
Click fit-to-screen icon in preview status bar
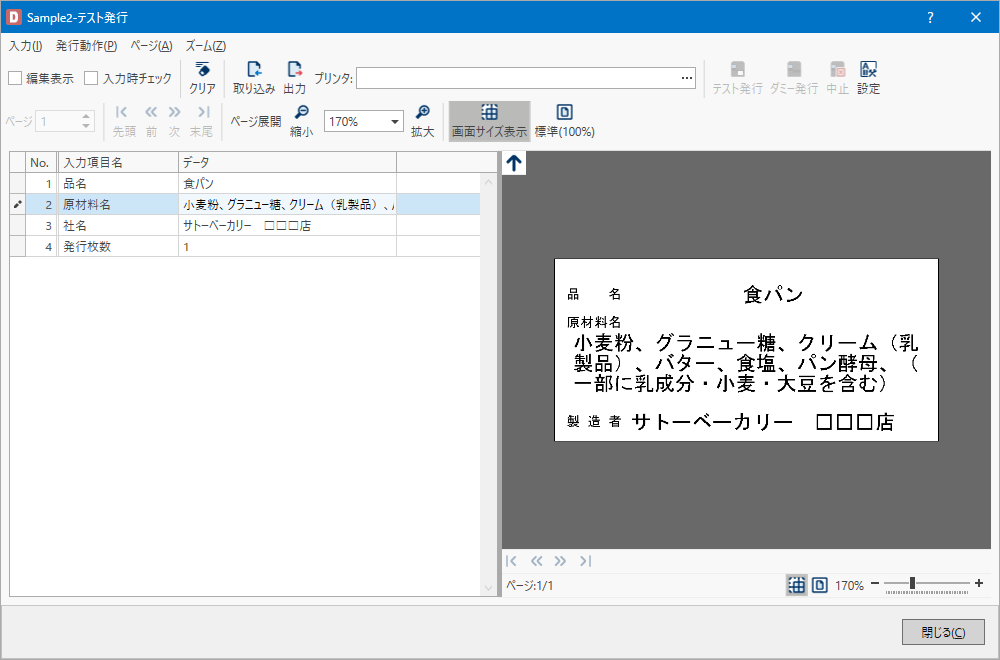tap(796, 585)
